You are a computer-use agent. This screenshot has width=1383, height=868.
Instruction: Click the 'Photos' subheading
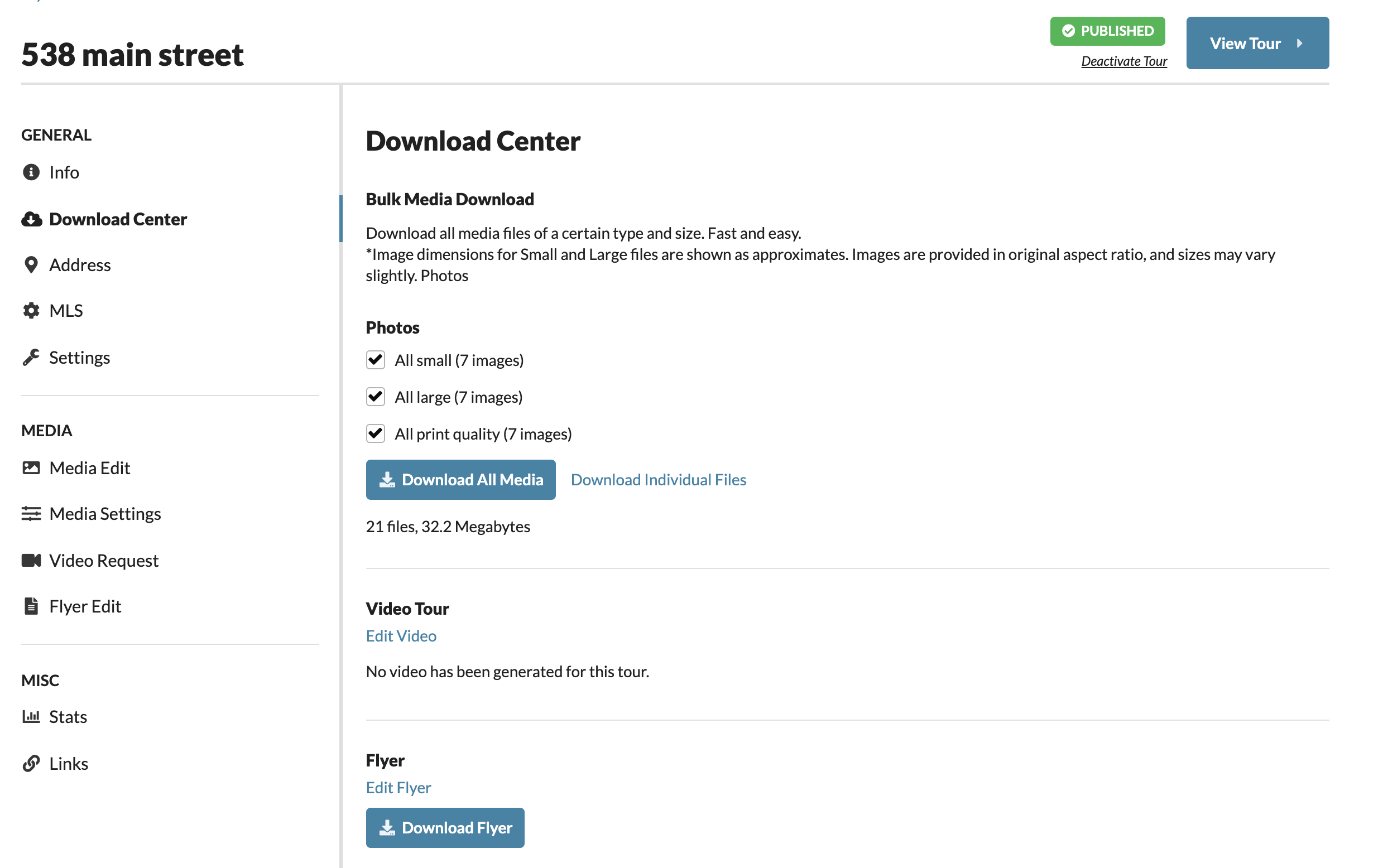392,327
